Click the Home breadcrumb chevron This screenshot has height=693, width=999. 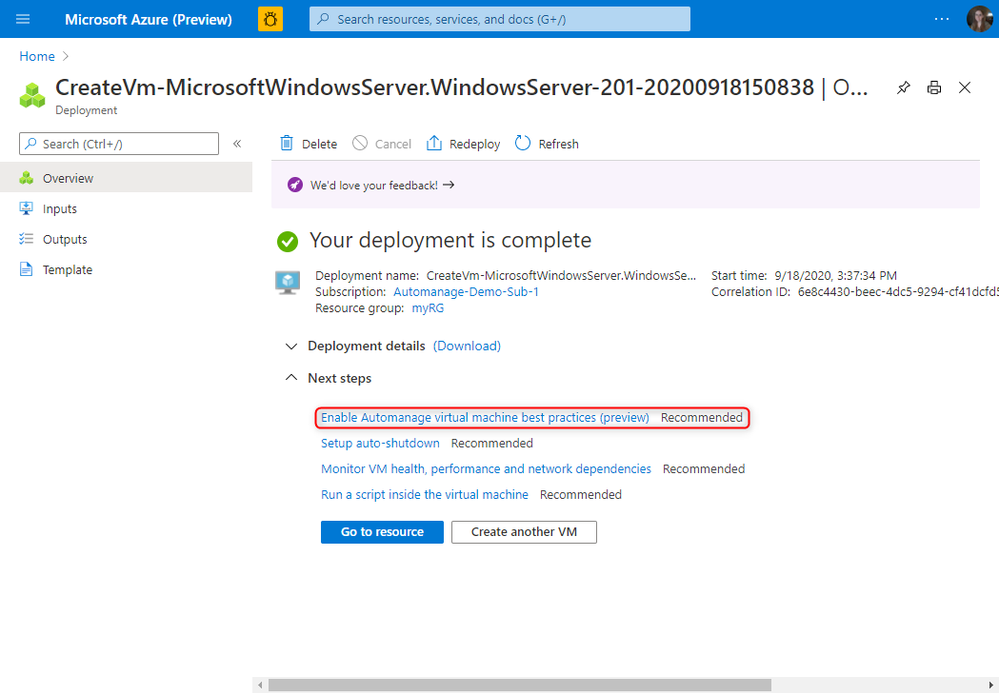pyautogui.click(x=66, y=56)
